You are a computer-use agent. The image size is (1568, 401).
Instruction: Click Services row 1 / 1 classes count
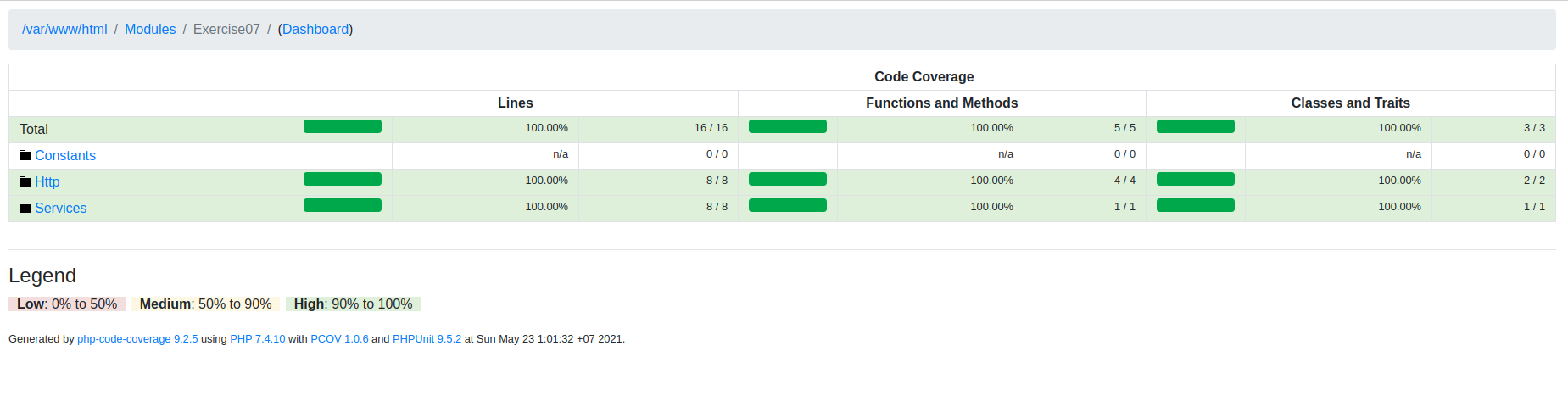pos(1534,207)
